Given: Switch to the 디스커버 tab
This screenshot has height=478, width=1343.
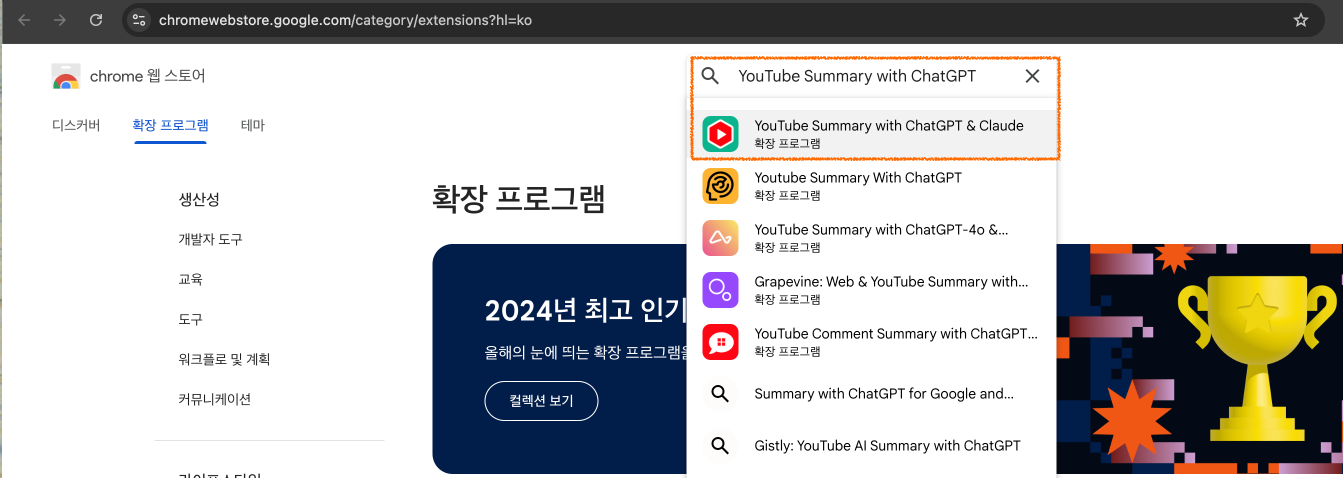Looking at the screenshot, I should click(76, 125).
